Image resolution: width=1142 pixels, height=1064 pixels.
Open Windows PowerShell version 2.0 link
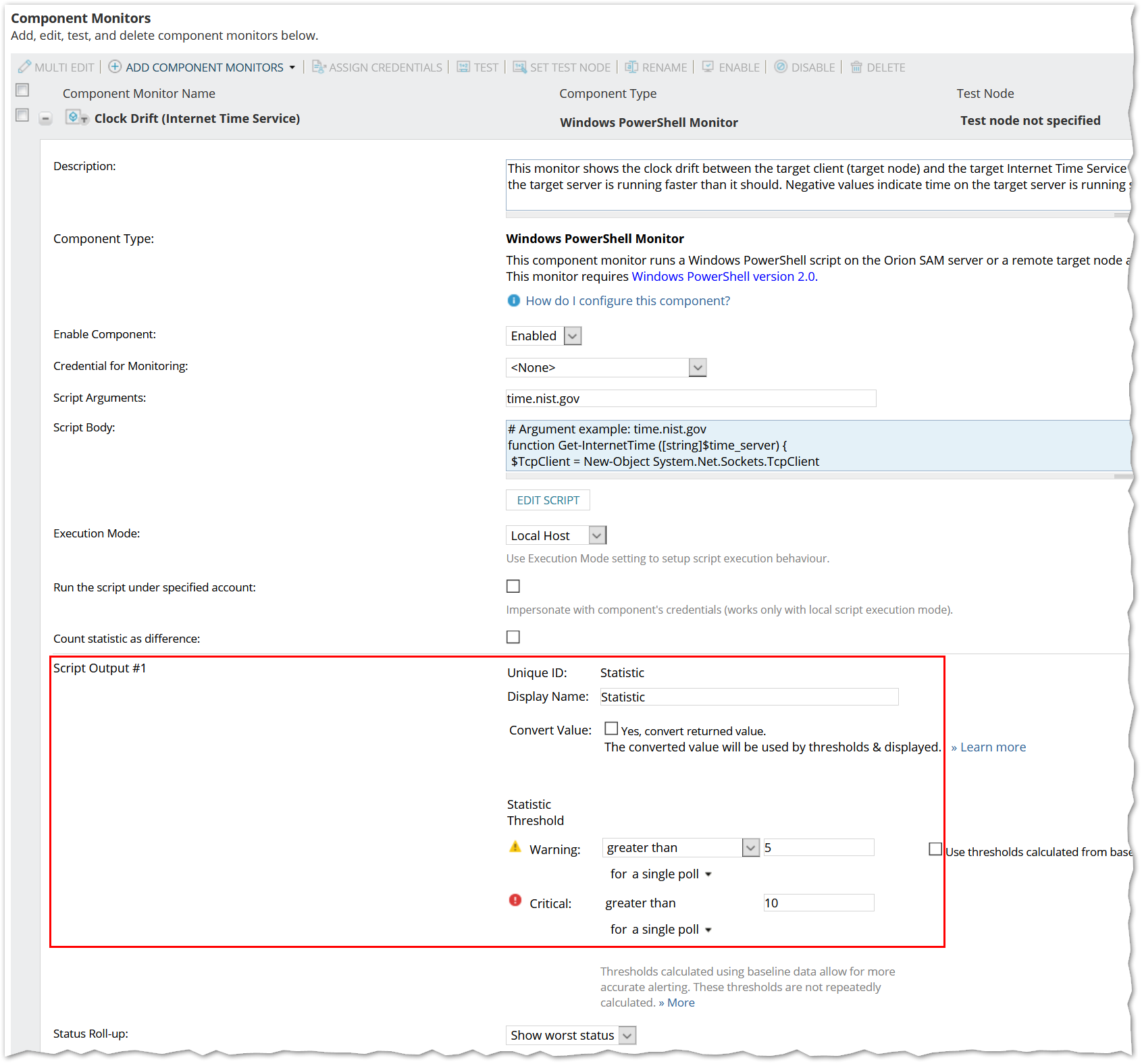725,276
